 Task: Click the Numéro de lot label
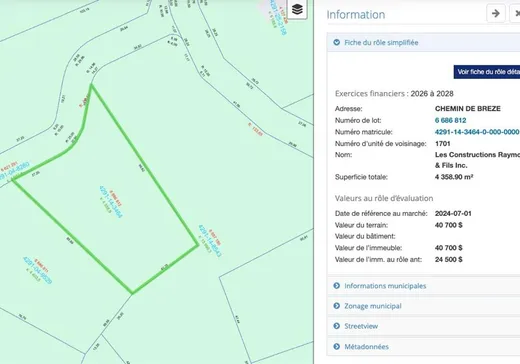pos(358,120)
